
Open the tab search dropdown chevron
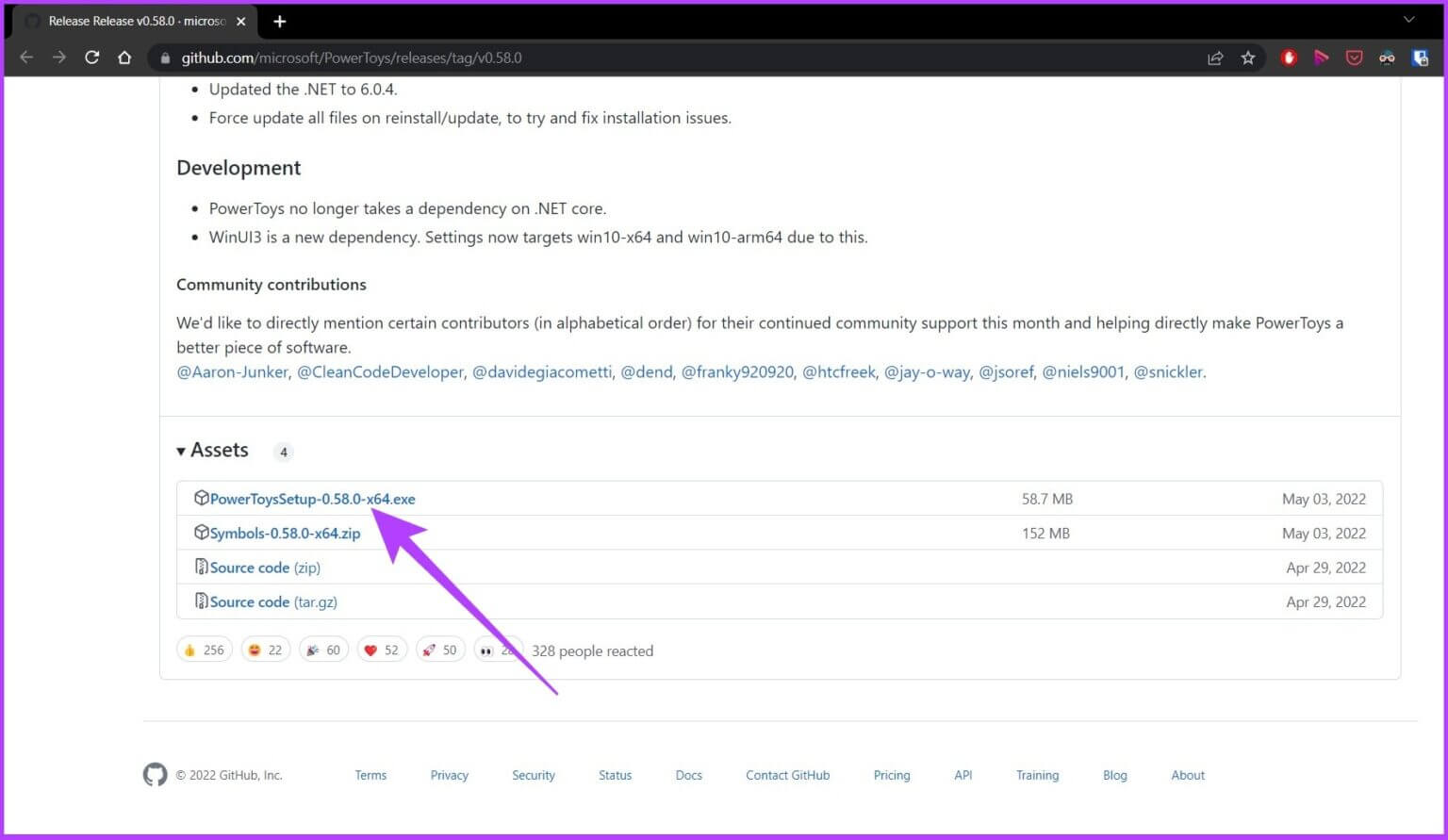[1409, 20]
